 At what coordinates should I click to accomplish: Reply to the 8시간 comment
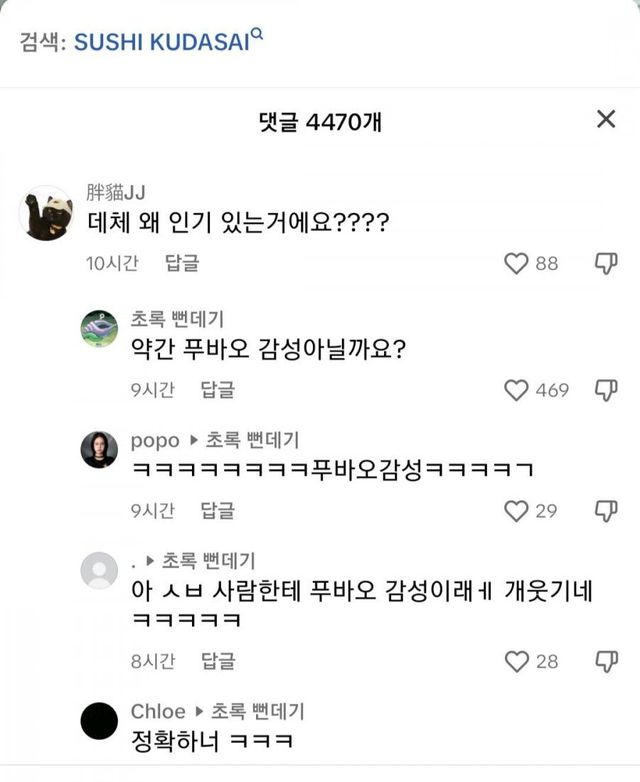click(x=217, y=661)
